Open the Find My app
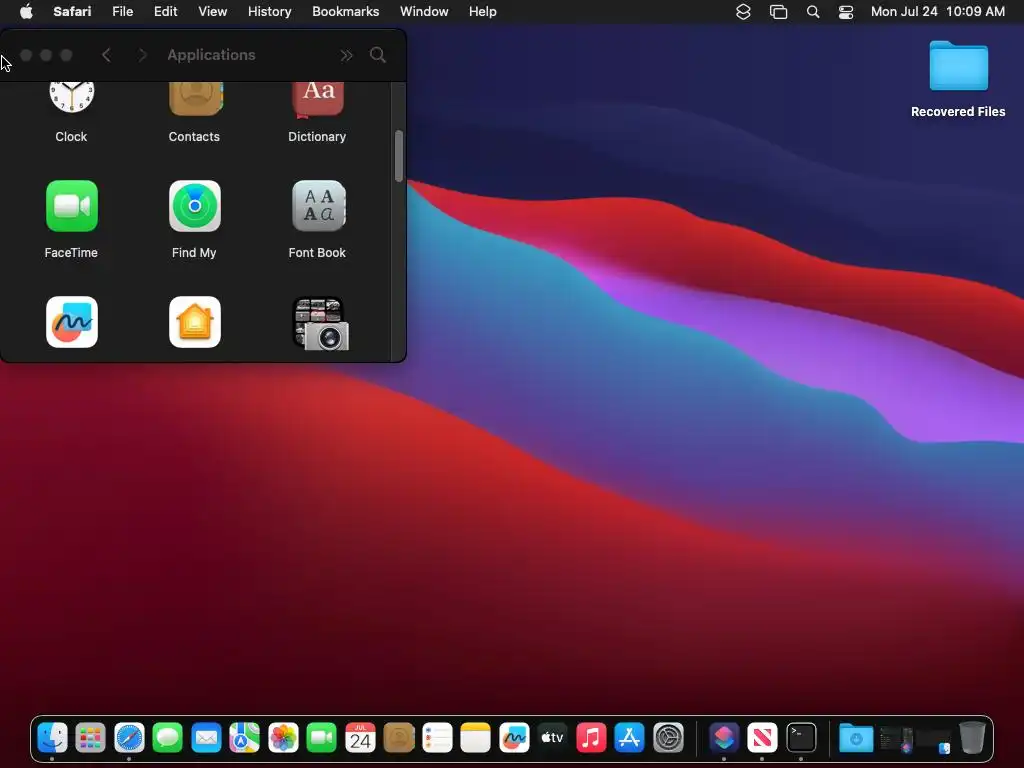This screenshot has height=768, width=1024. coord(195,206)
